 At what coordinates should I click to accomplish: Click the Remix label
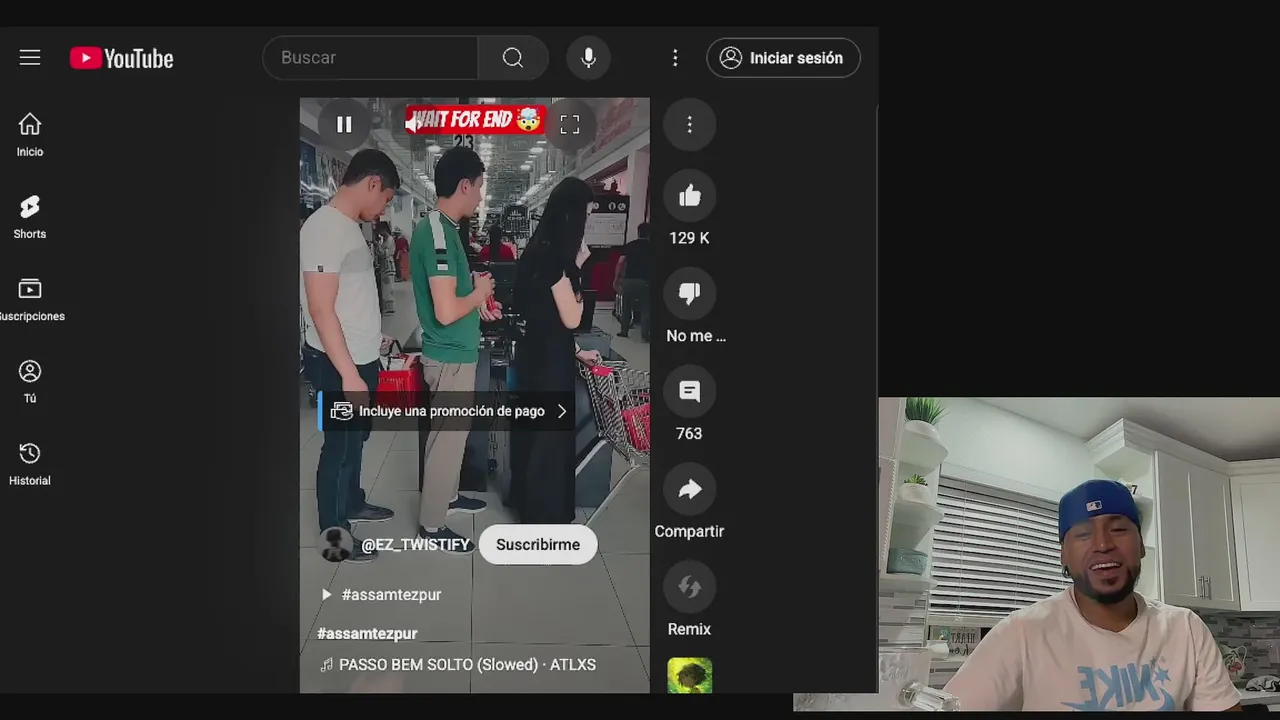coord(689,629)
